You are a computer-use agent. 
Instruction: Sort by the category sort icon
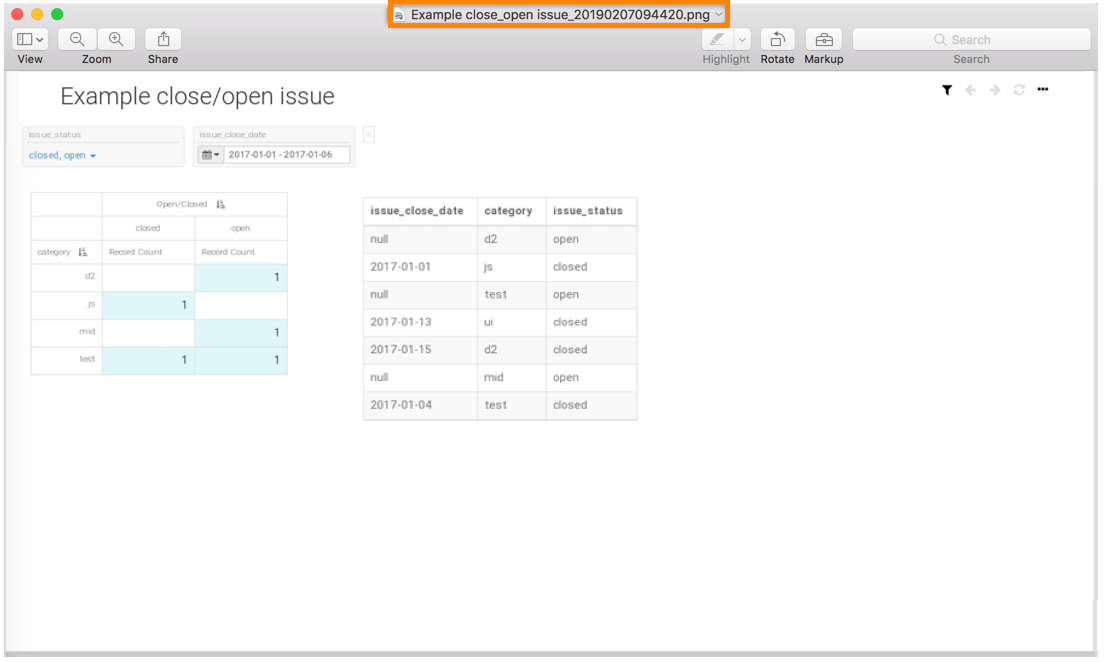click(83, 253)
